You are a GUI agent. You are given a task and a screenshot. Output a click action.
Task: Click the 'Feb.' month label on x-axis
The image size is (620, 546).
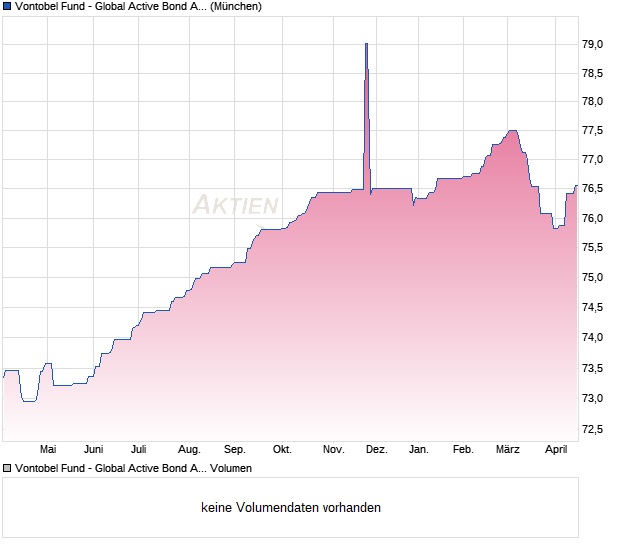point(463,449)
